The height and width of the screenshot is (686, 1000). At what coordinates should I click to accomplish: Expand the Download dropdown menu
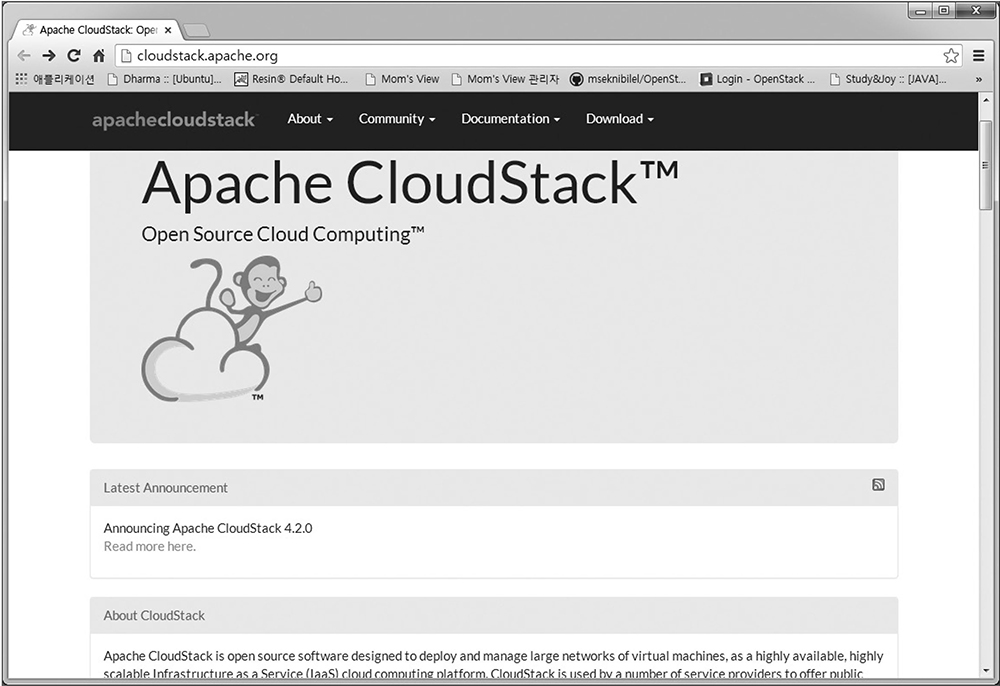click(x=620, y=119)
